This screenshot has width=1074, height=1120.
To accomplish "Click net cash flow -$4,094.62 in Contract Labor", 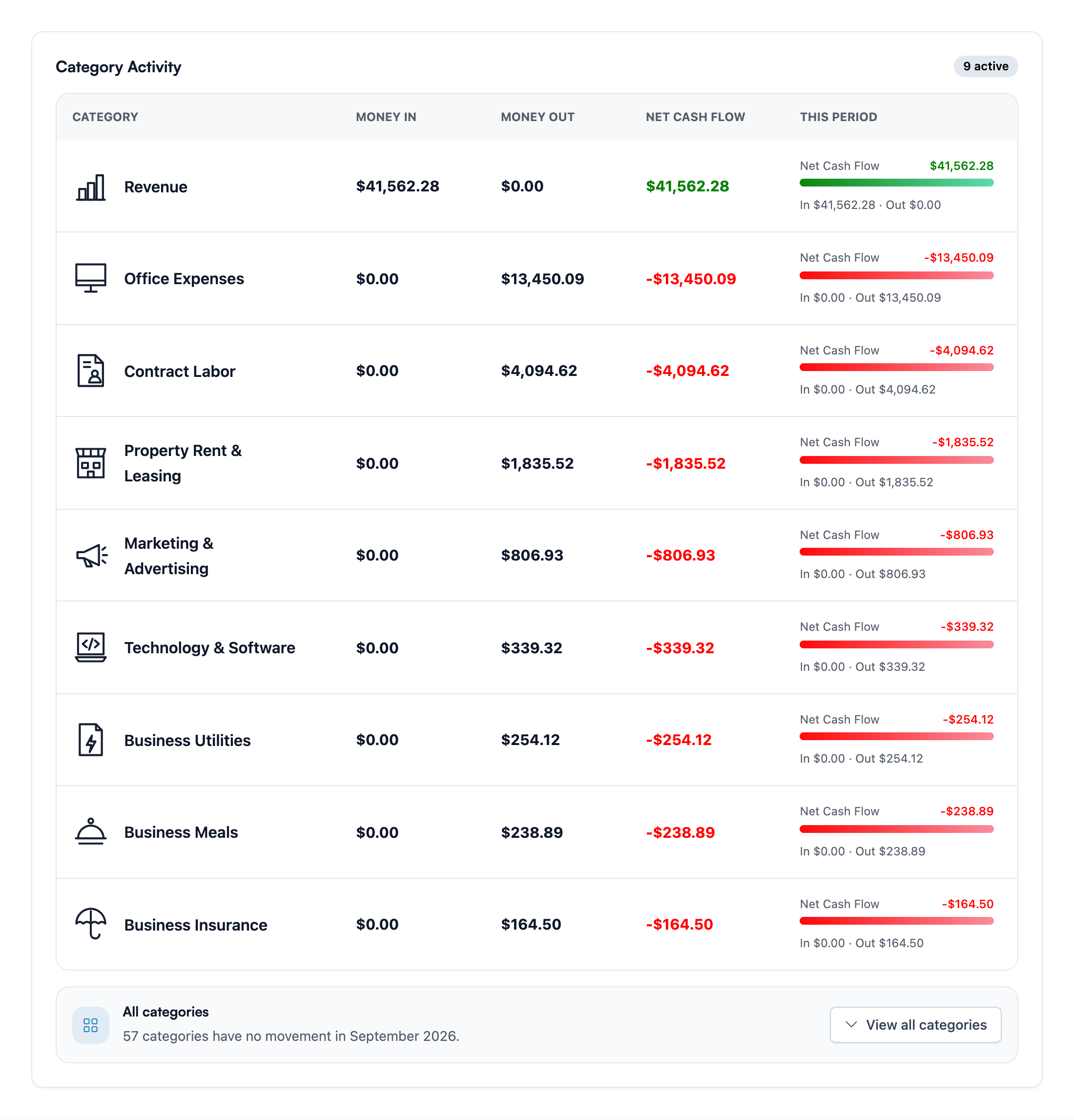I will point(687,371).
